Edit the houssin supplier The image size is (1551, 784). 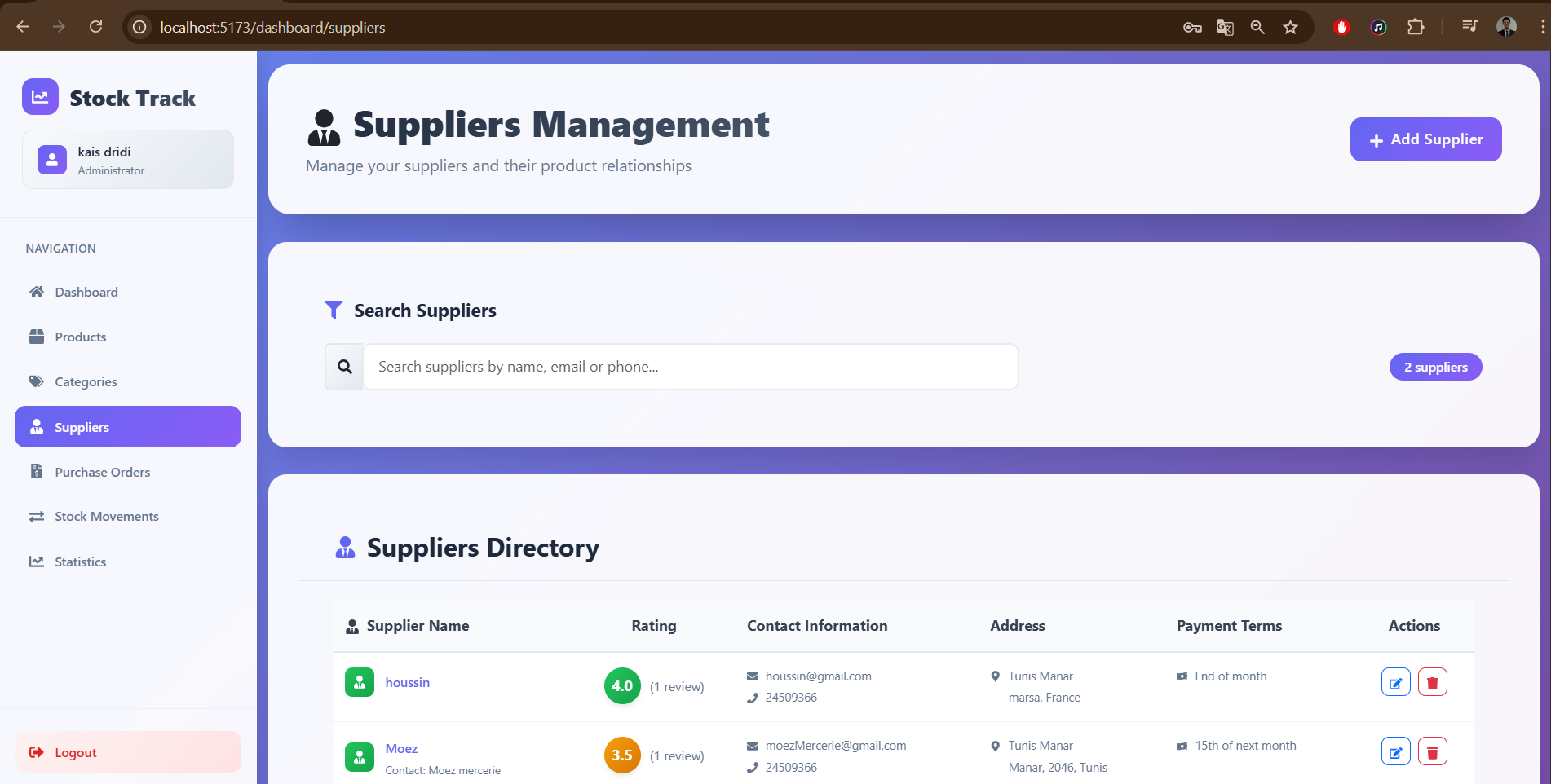[x=1395, y=682]
